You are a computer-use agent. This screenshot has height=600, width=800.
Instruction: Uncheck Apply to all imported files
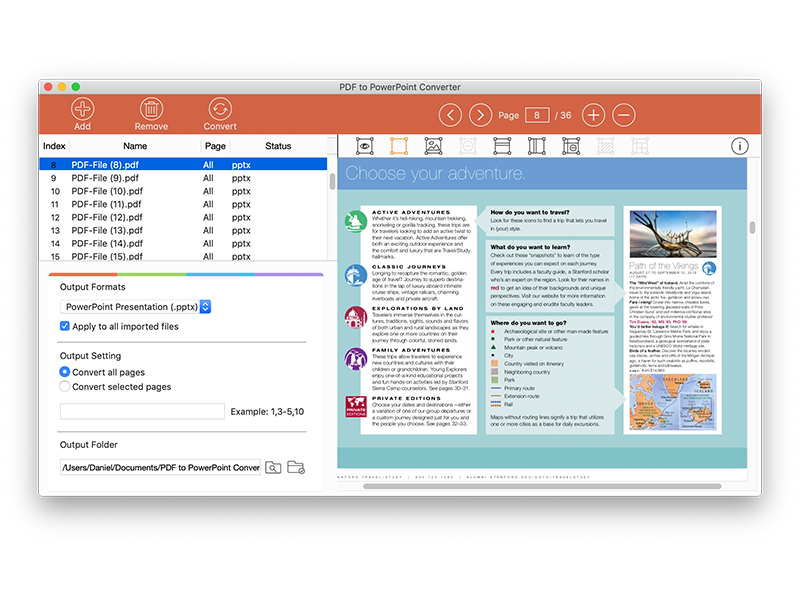64,326
